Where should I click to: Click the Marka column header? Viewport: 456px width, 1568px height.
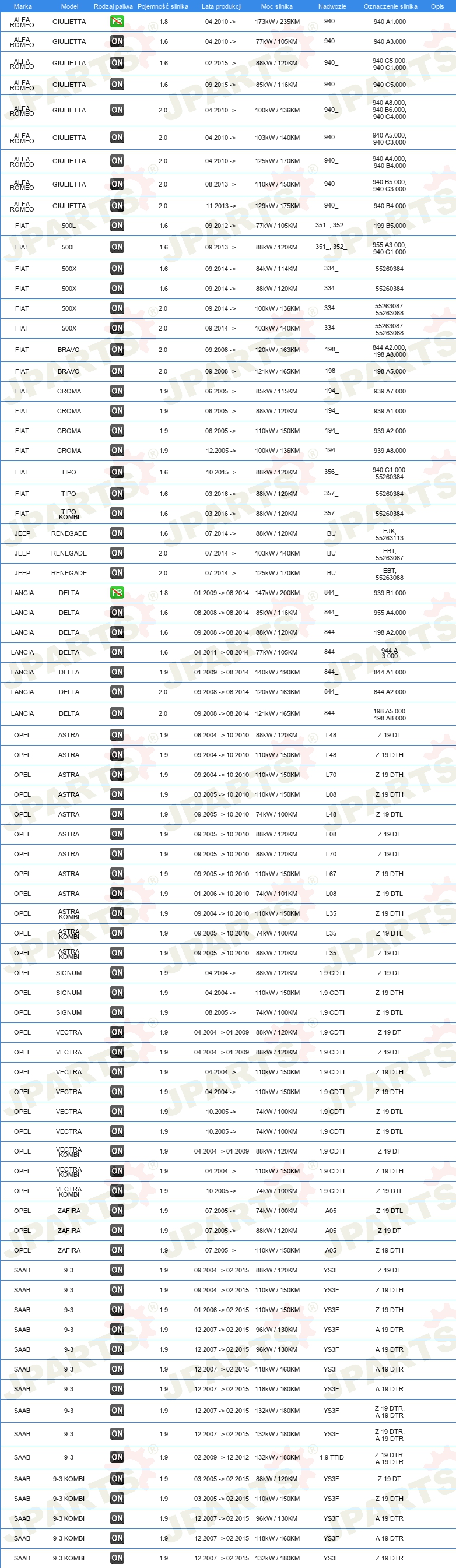23,6
